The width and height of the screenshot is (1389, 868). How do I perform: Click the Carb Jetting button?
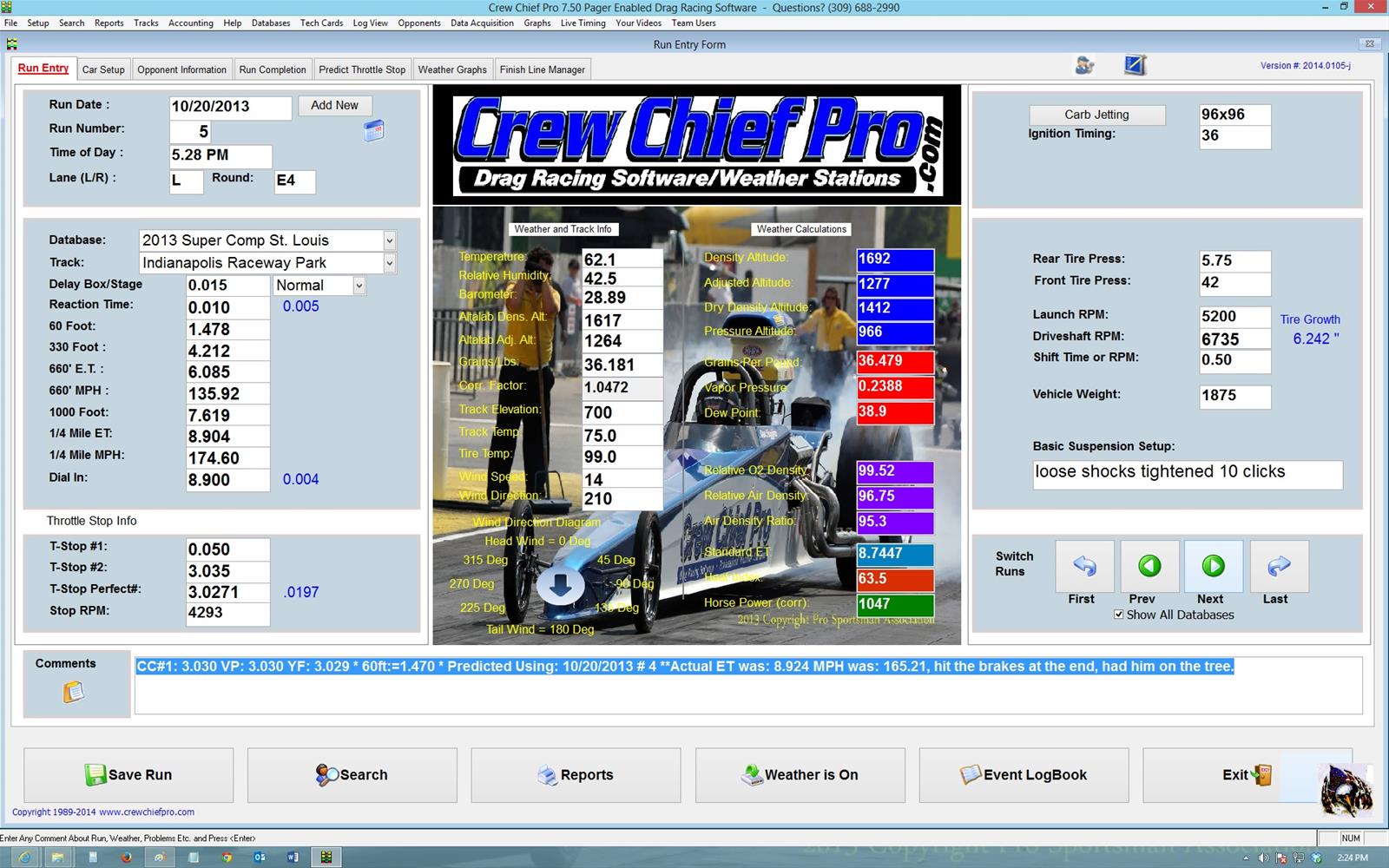1096,115
